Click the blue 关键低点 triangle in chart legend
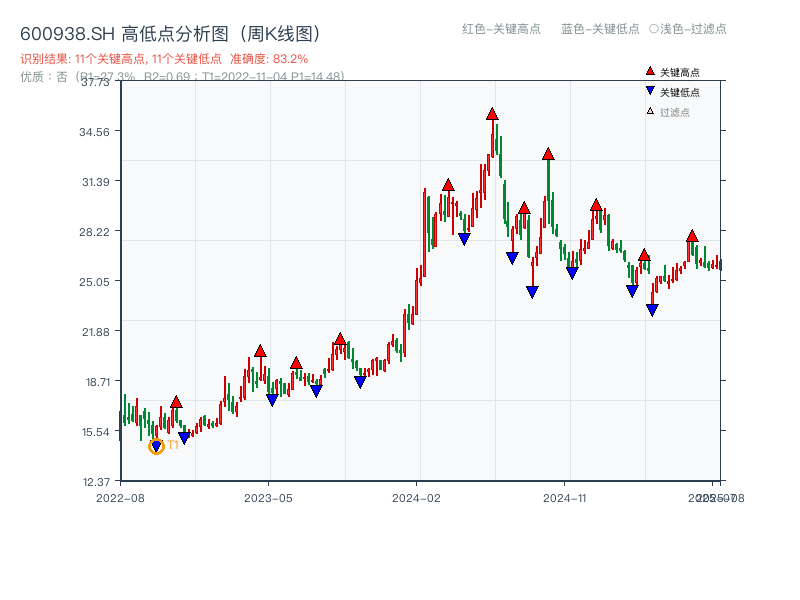The image size is (800, 600). [x=650, y=91]
